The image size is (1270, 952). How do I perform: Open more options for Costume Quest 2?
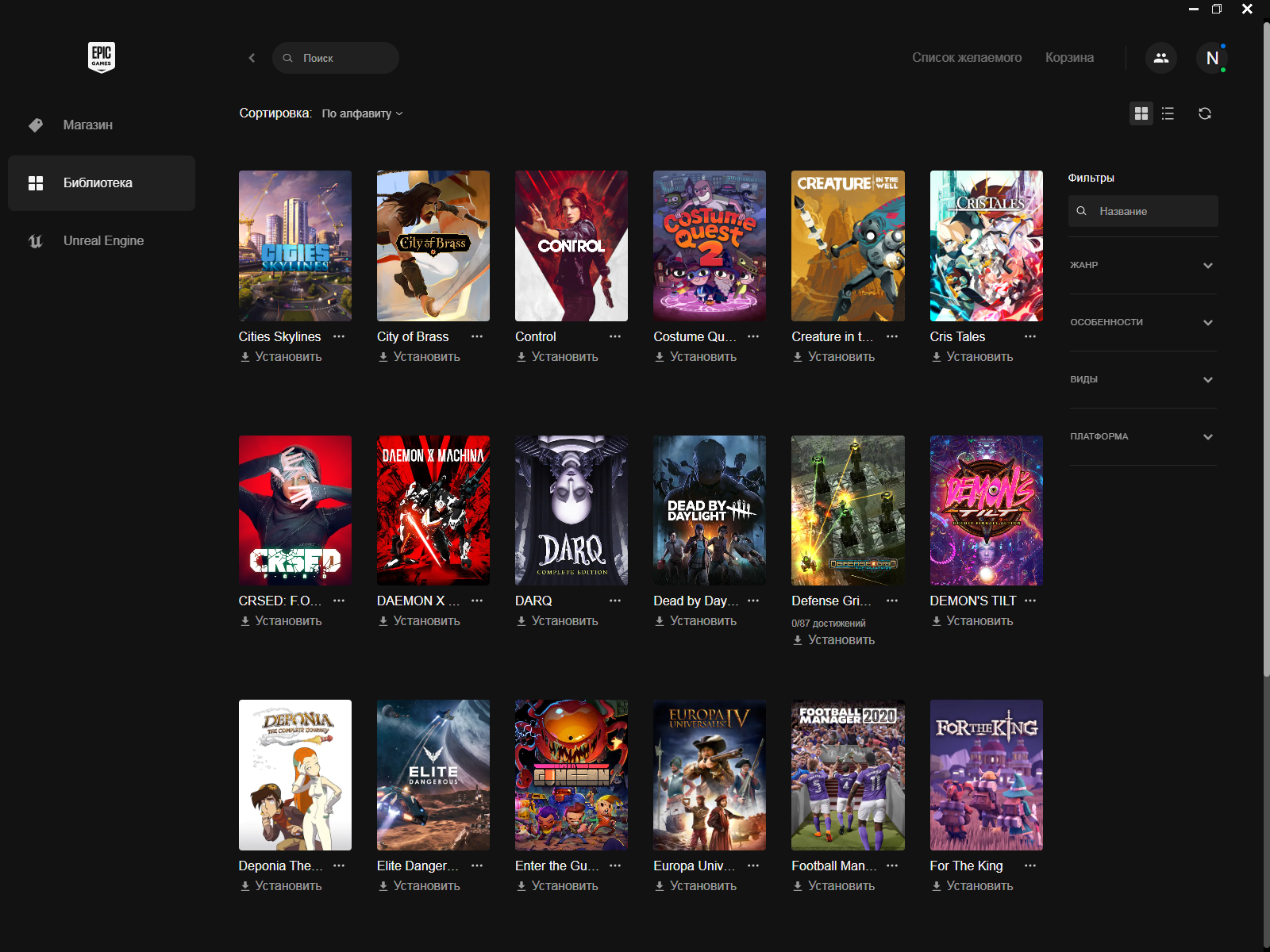[753, 336]
